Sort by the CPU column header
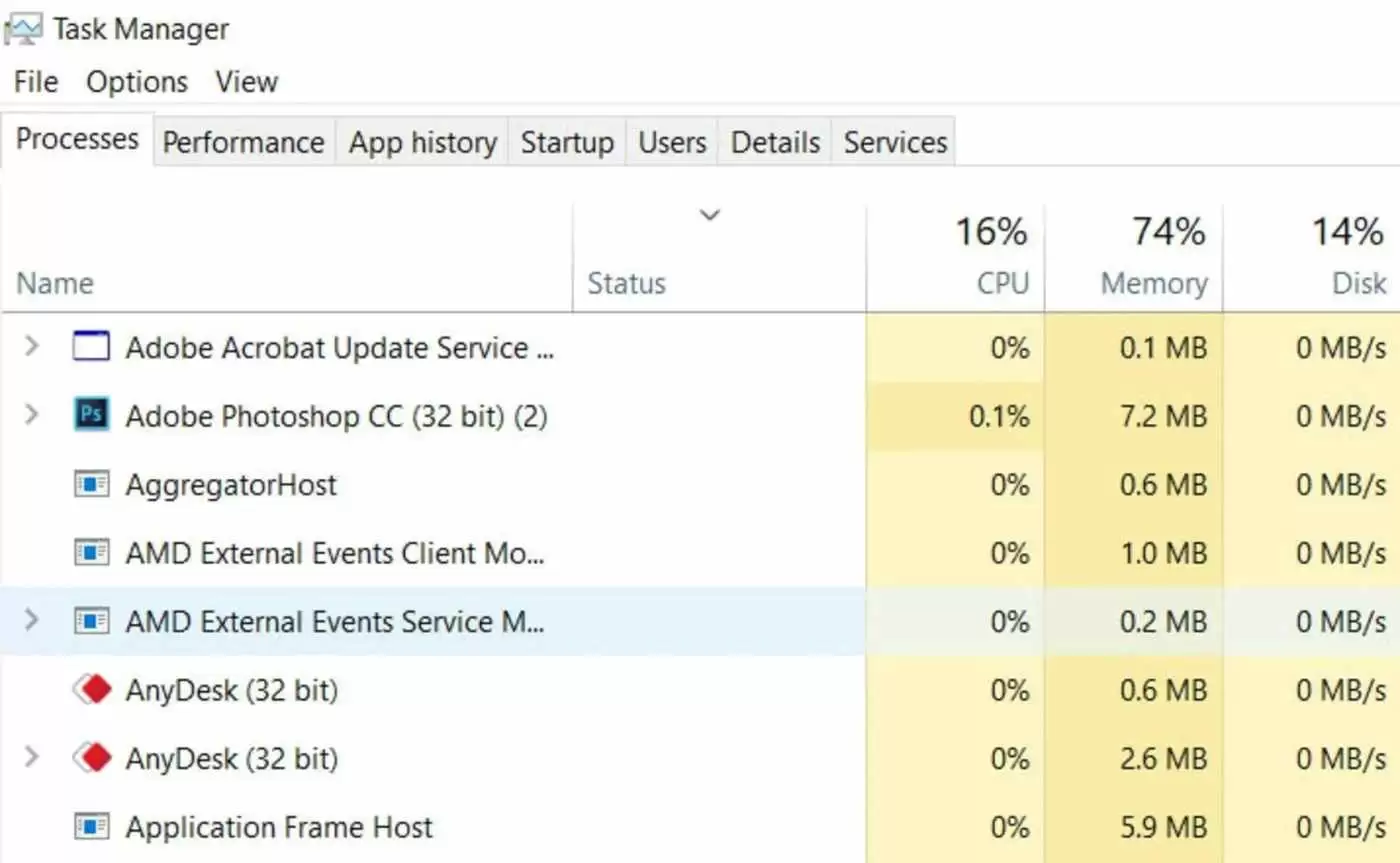Image resolution: width=1400 pixels, height=863 pixels. [1003, 283]
